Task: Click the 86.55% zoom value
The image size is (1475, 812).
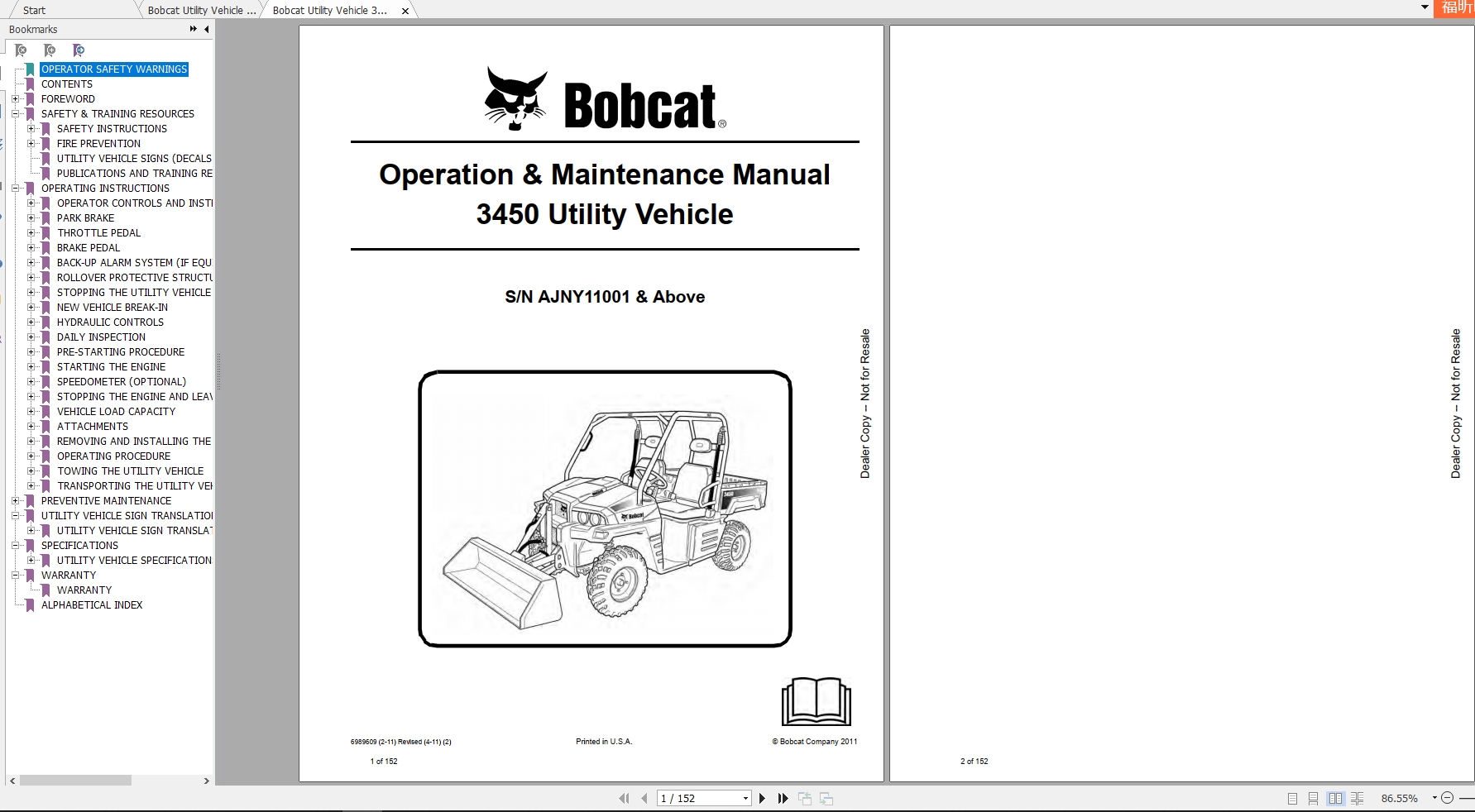Action: click(x=1400, y=799)
